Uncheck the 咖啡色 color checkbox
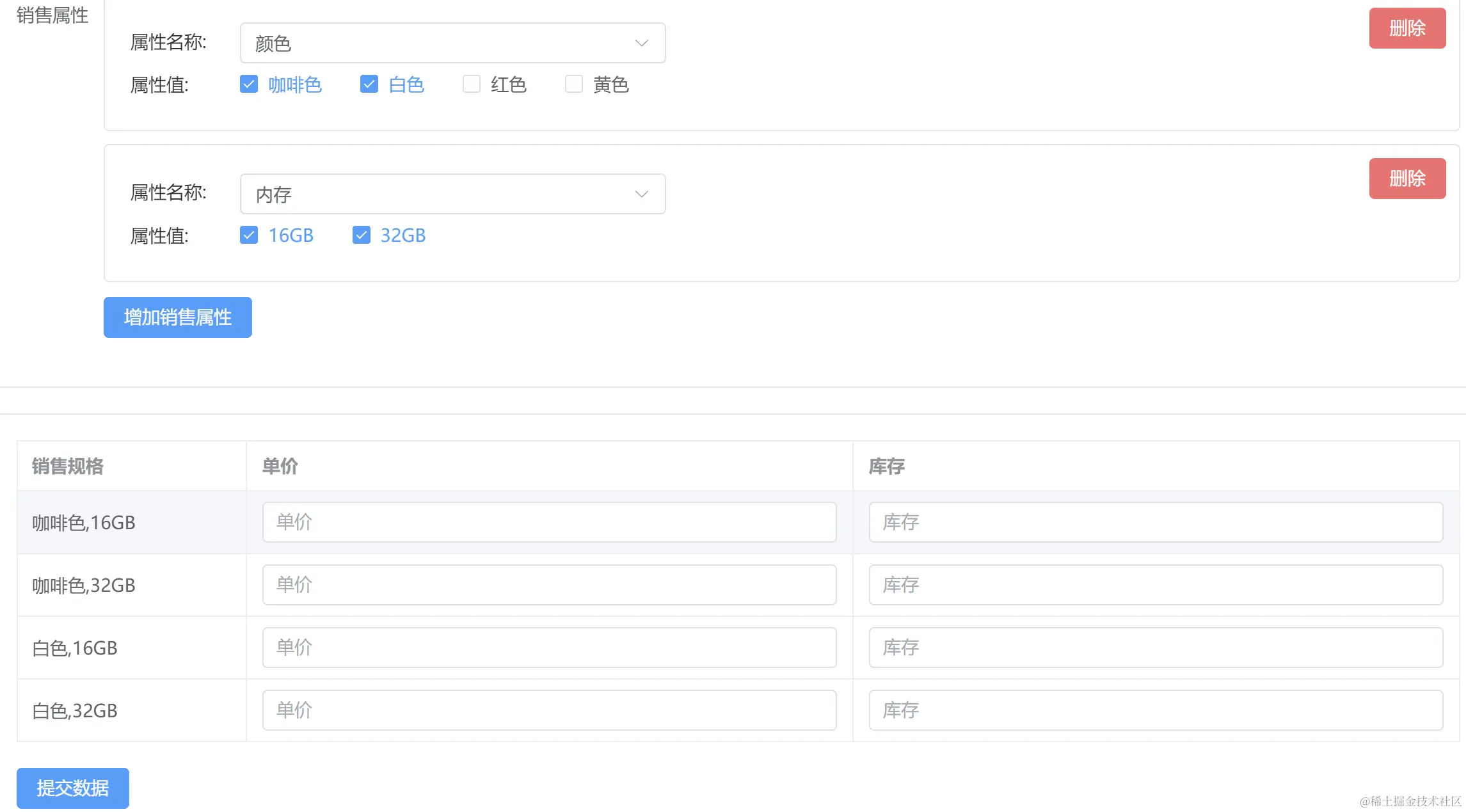 pyautogui.click(x=249, y=84)
